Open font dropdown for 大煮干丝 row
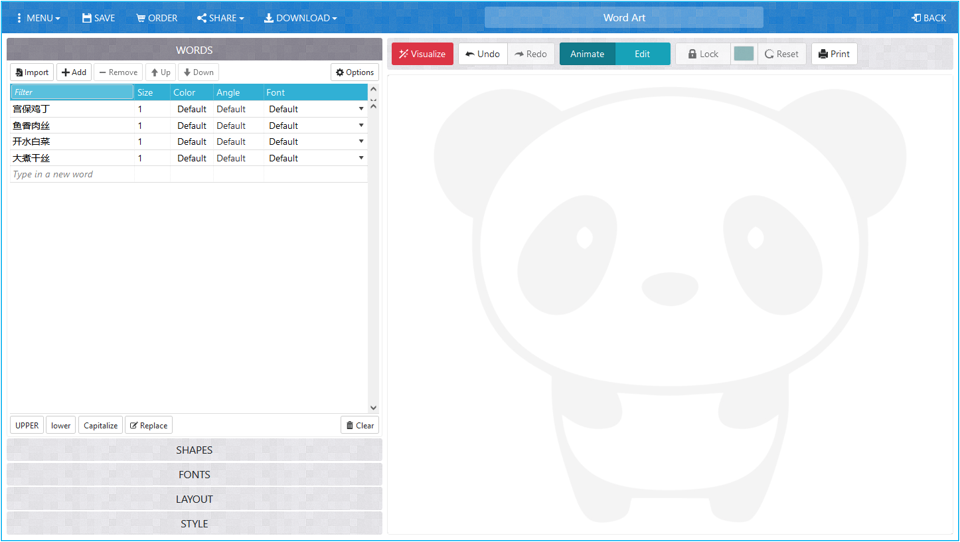Screen dimensions: 960x542 point(361,157)
